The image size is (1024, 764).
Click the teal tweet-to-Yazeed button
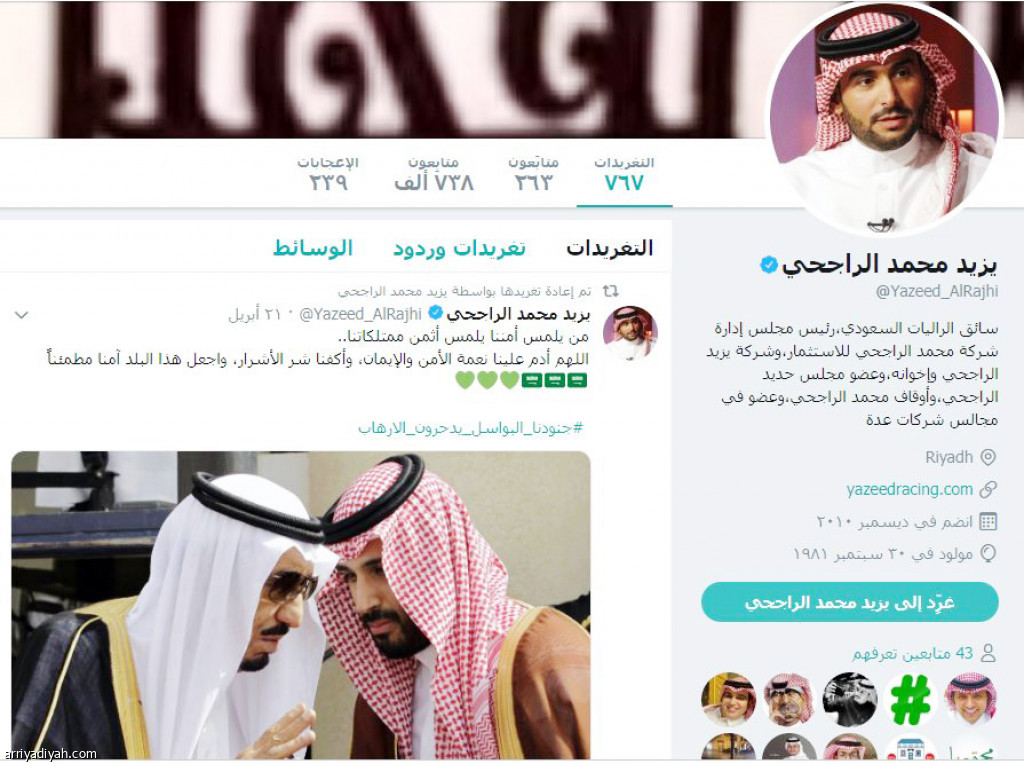(850, 602)
